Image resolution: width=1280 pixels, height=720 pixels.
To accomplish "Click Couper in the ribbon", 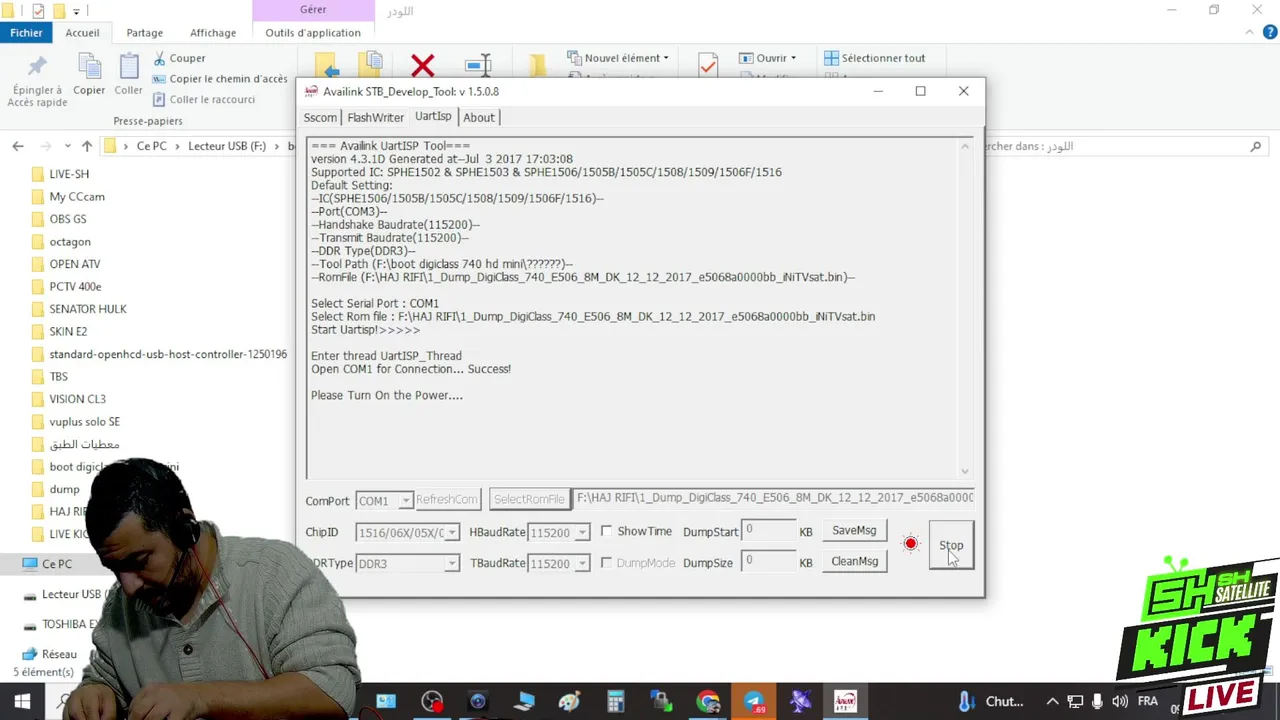I will click(x=179, y=58).
